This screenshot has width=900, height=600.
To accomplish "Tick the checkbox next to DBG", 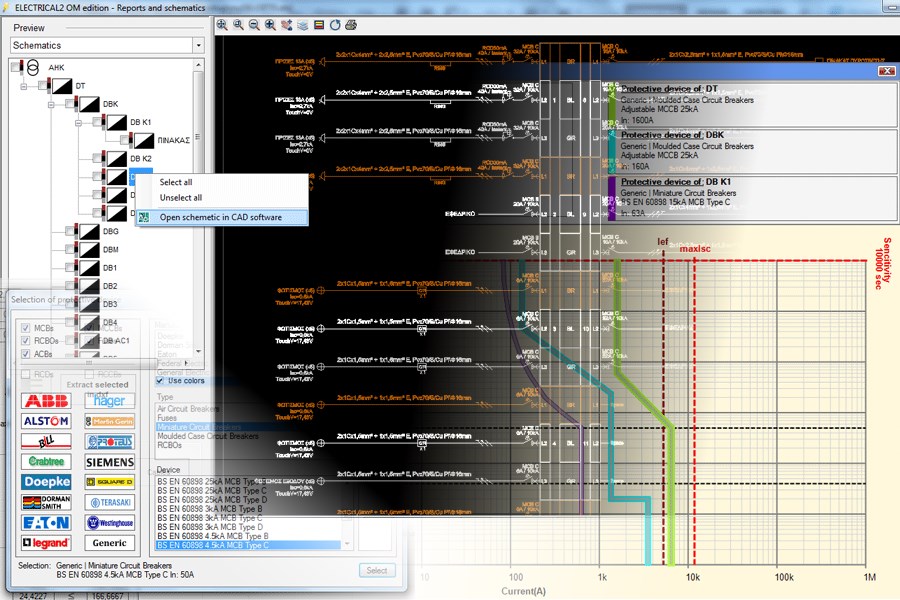I will [71, 231].
